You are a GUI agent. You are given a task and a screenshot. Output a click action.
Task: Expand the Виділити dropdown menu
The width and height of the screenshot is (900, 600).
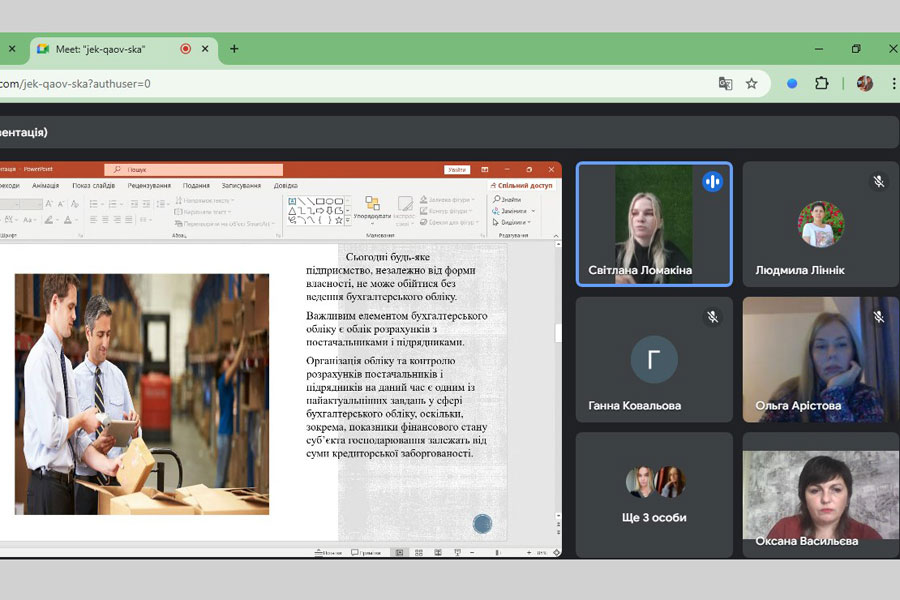[x=532, y=222]
